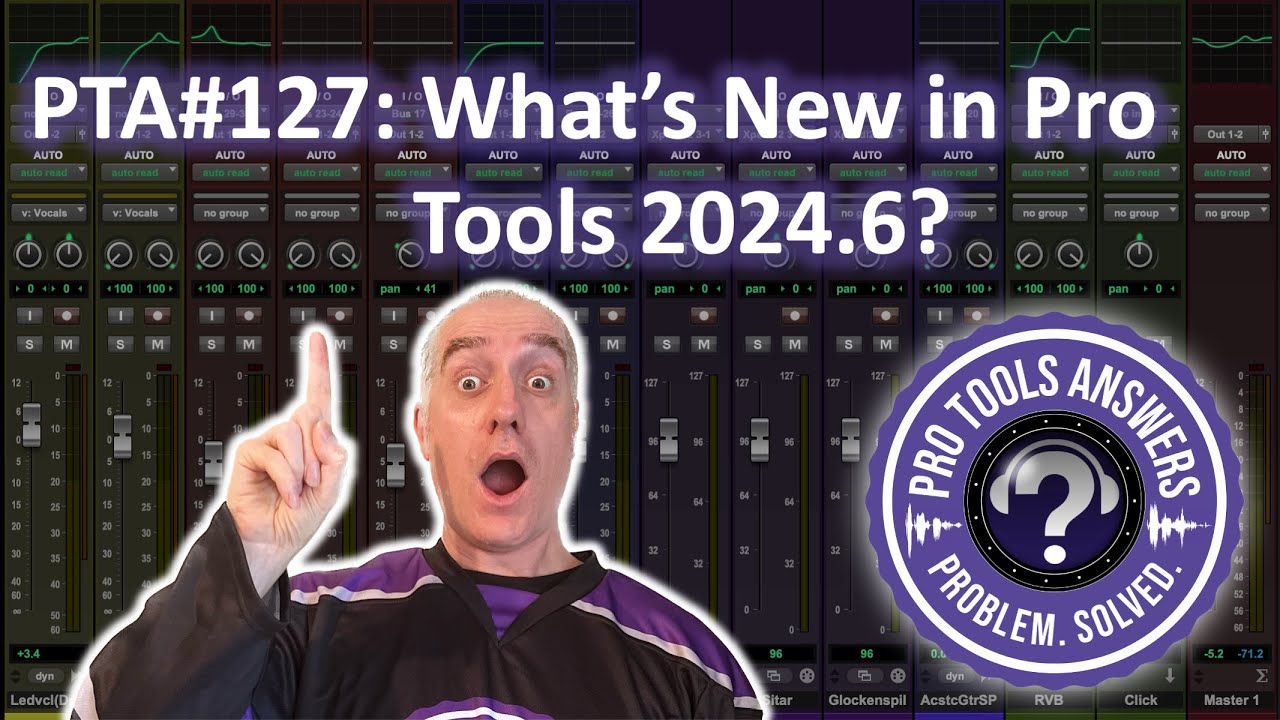Click the Ledvcl track volume fader

point(31,425)
